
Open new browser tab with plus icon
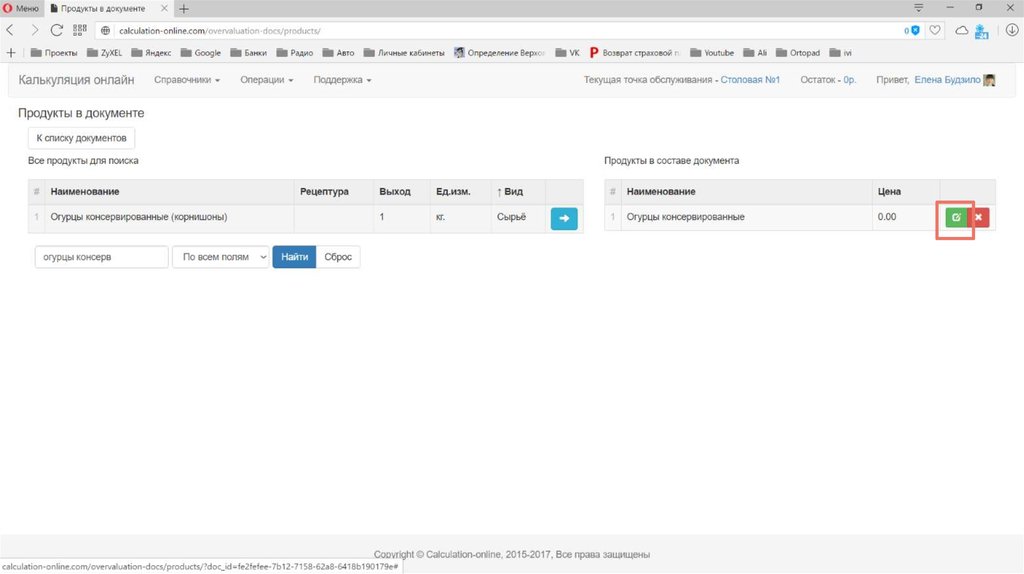pyautogui.click(x=183, y=8)
